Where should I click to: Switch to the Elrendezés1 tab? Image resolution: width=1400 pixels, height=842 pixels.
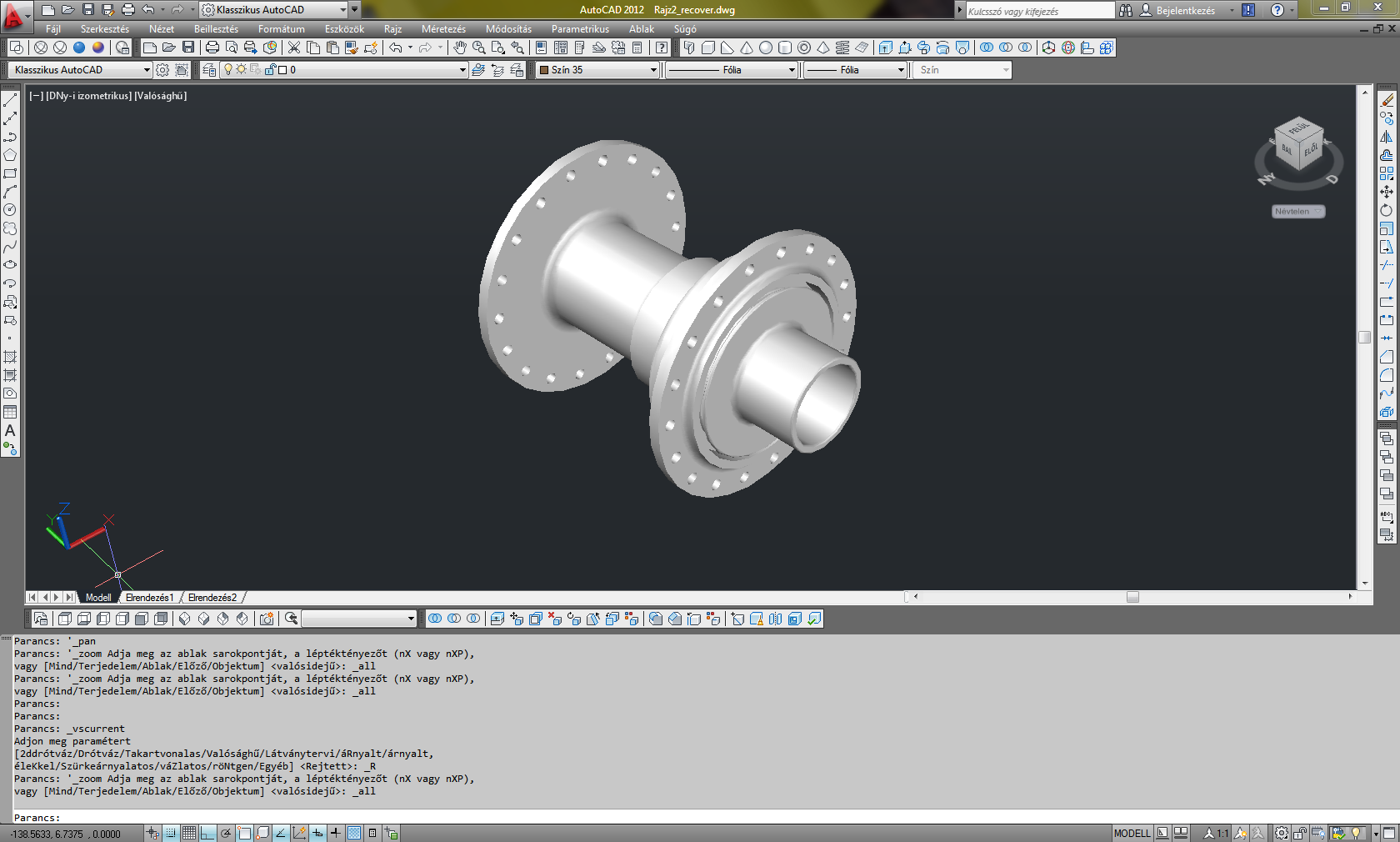click(x=149, y=598)
